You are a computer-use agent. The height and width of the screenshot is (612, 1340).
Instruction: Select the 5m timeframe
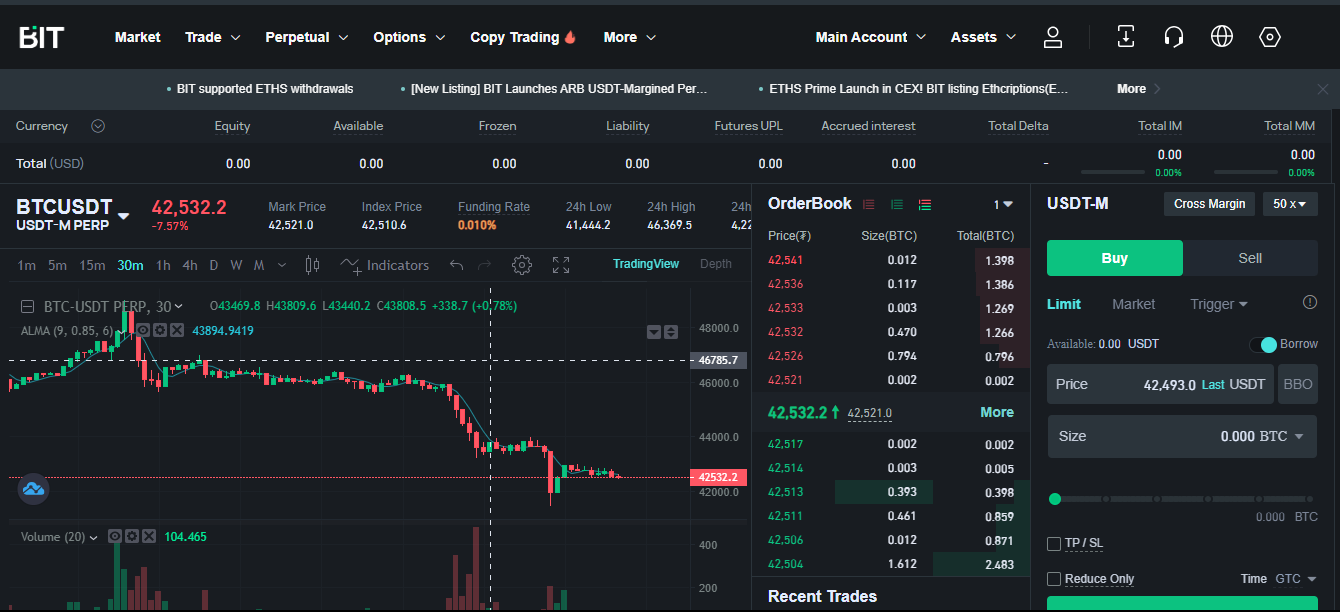pyautogui.click(x=58, y=265)
